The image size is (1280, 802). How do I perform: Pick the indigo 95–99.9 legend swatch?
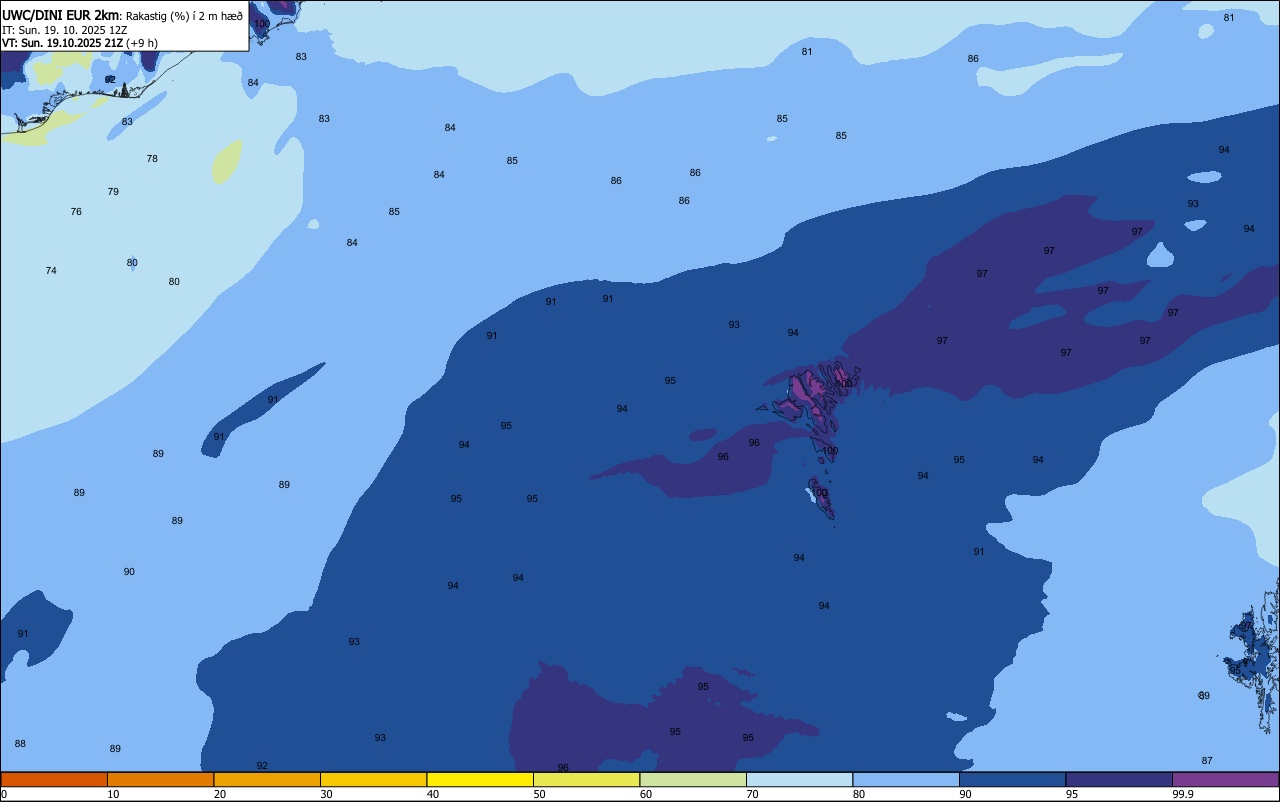1119,779
